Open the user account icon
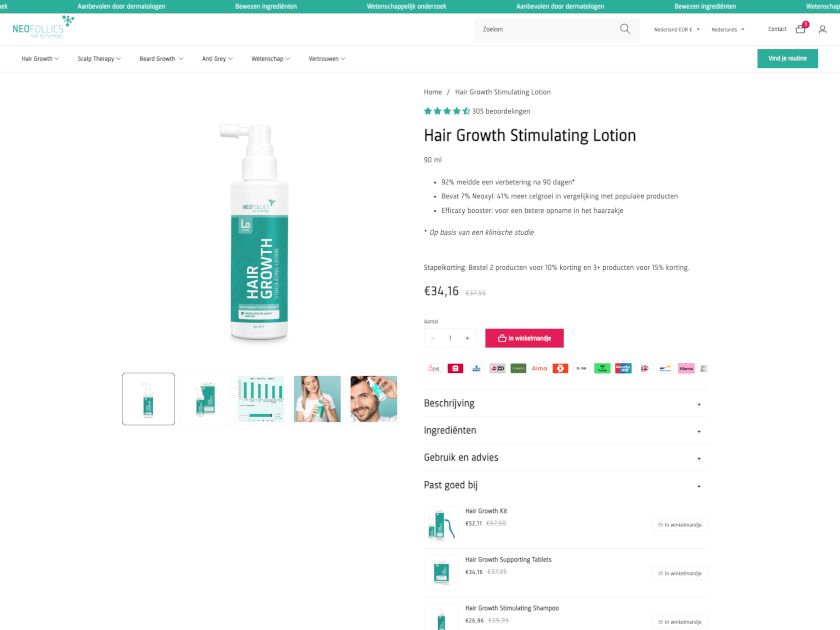The height and width of the screenshot is (630, 840). (822, 29)
